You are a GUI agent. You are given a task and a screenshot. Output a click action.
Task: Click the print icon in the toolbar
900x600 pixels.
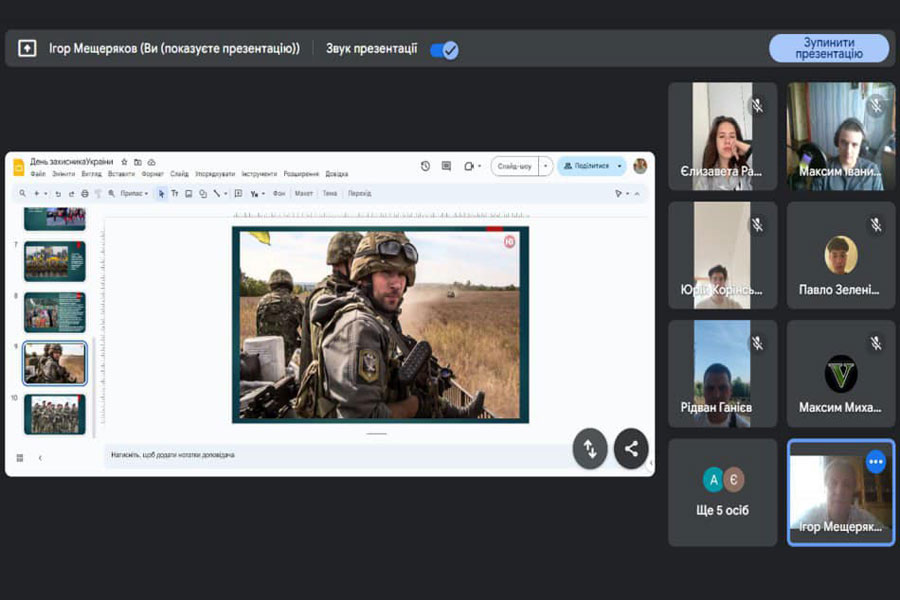pos(84,193)
